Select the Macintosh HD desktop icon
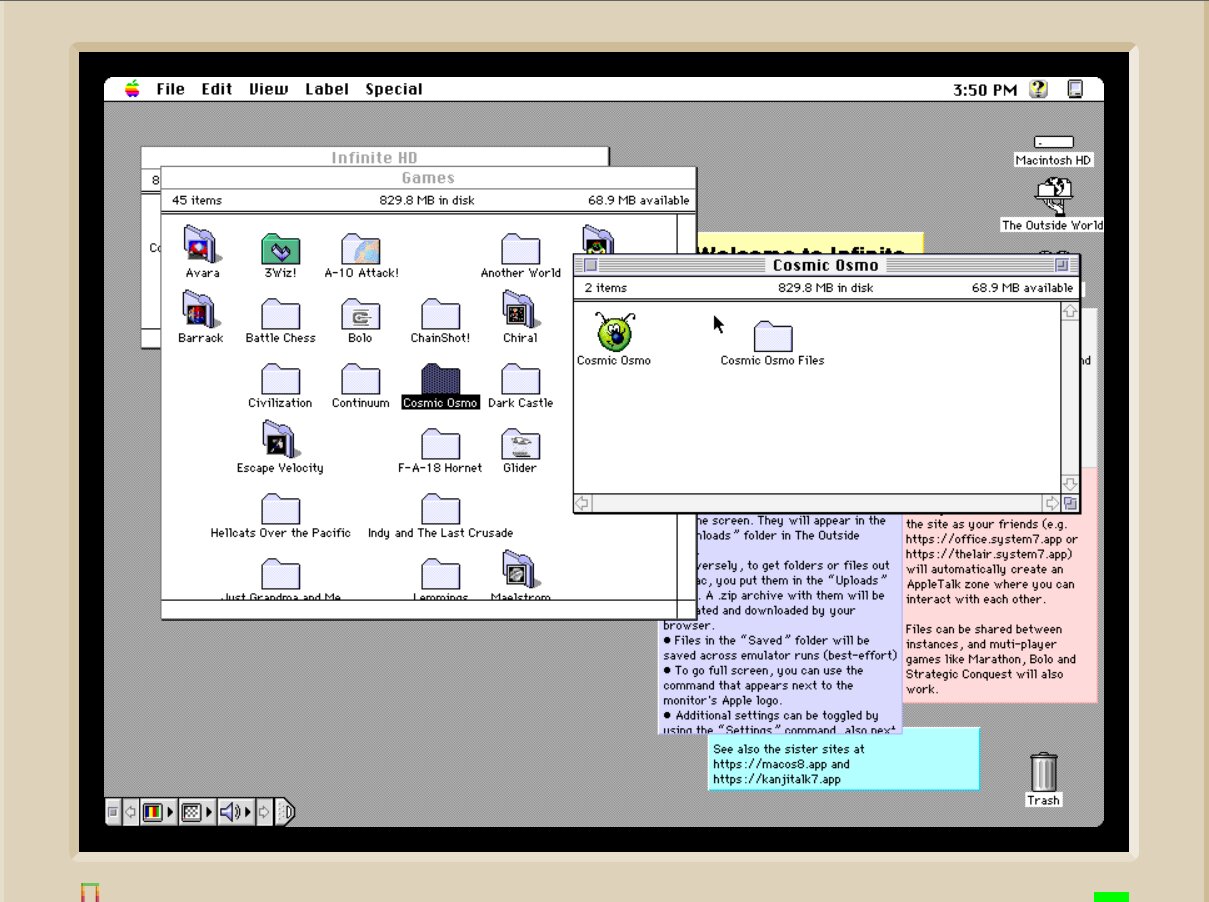Viewport: 1209px width, 902px height. coord(1053,143)
